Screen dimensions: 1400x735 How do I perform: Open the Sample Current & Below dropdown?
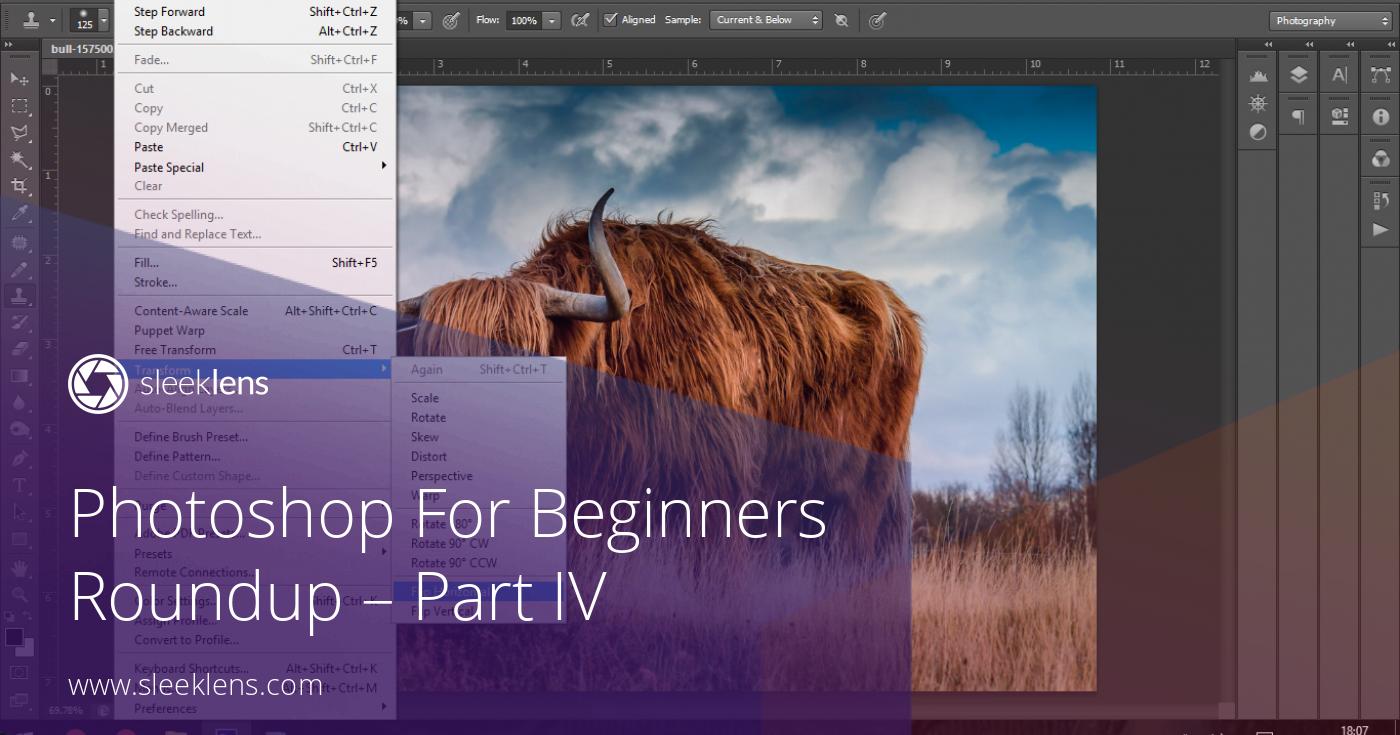click(x=766, y=20)
